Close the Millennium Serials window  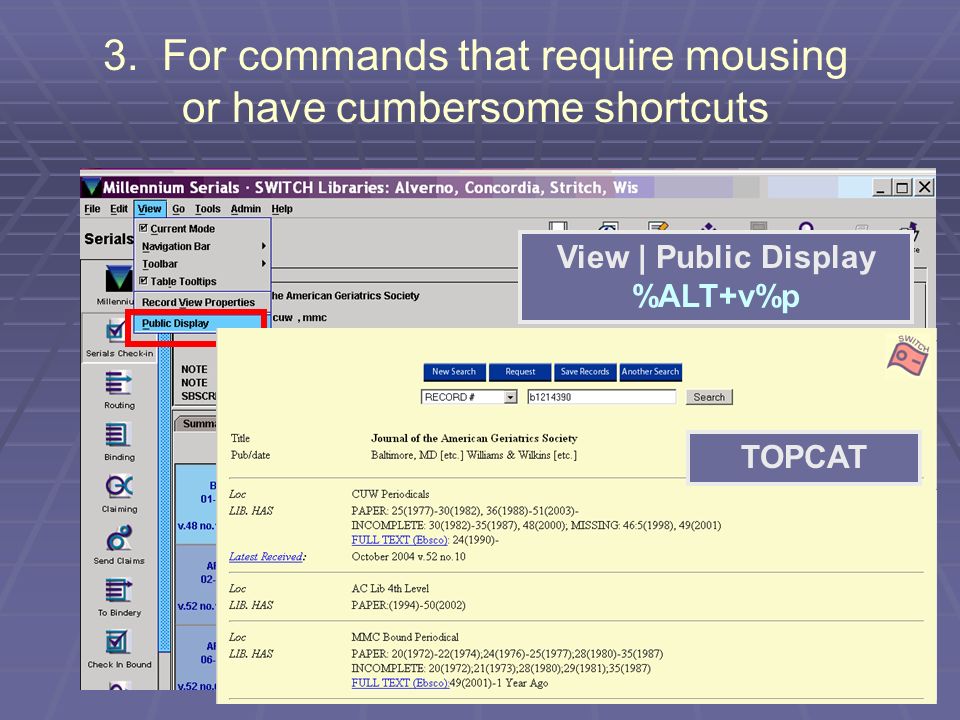coord(924,187)
